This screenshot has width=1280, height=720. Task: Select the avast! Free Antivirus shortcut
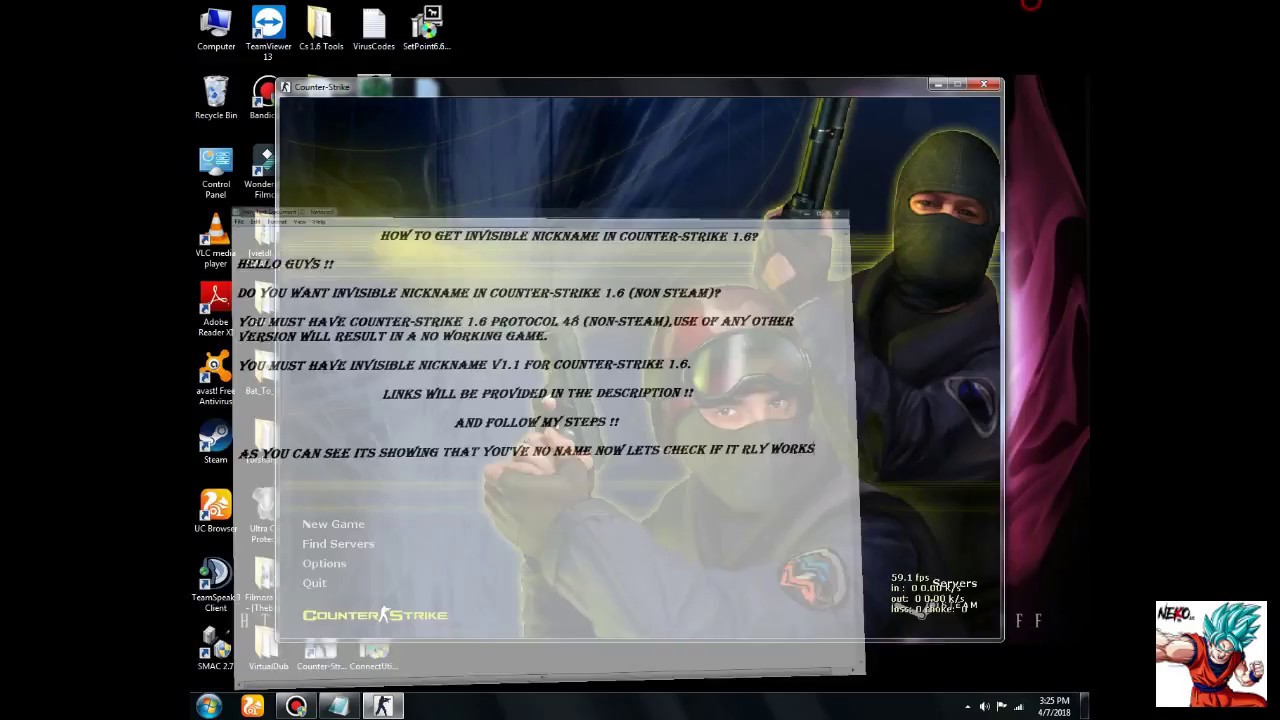tap(215, 380)
